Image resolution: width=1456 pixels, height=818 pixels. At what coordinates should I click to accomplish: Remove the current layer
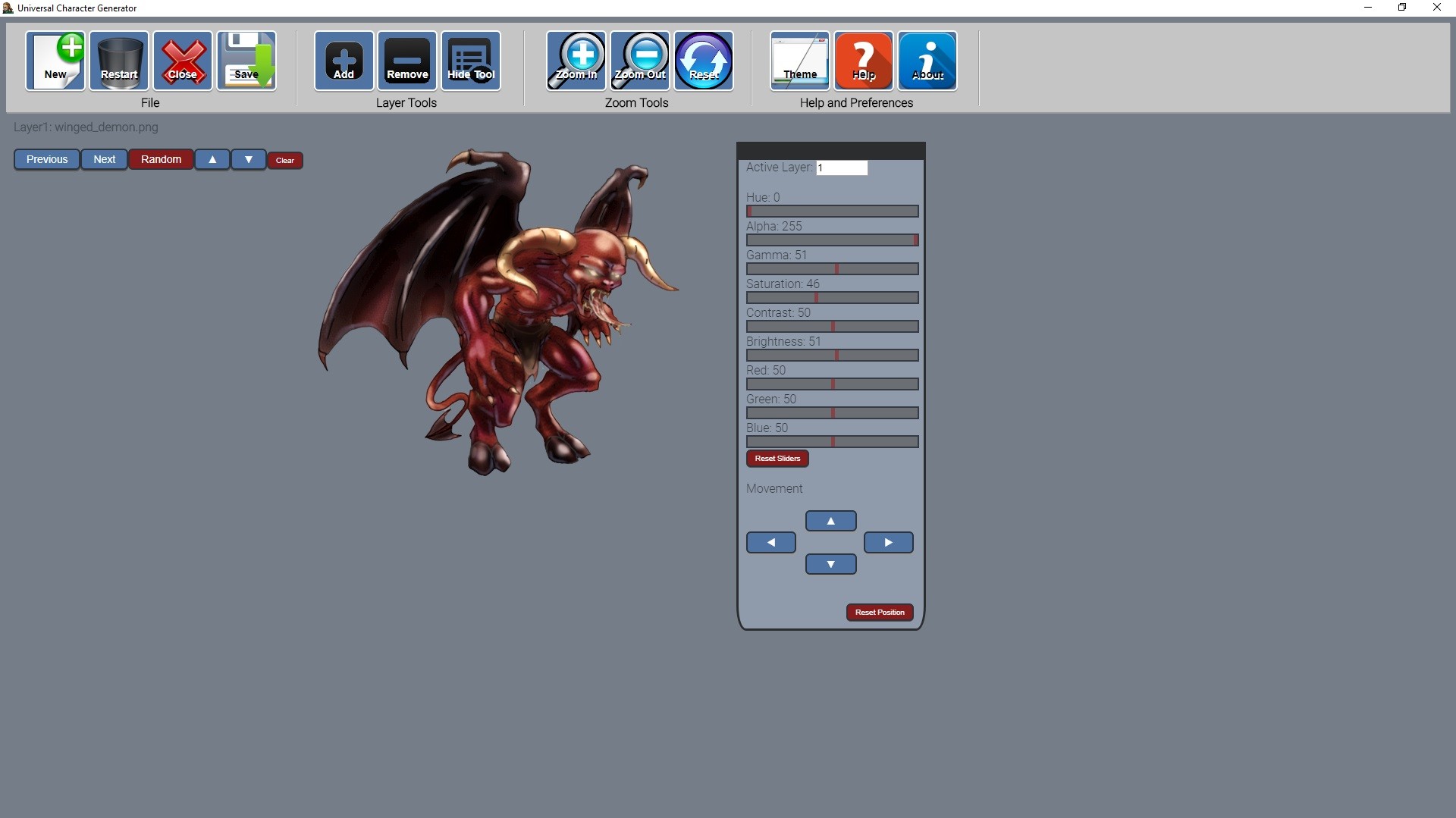pos(407,61)
